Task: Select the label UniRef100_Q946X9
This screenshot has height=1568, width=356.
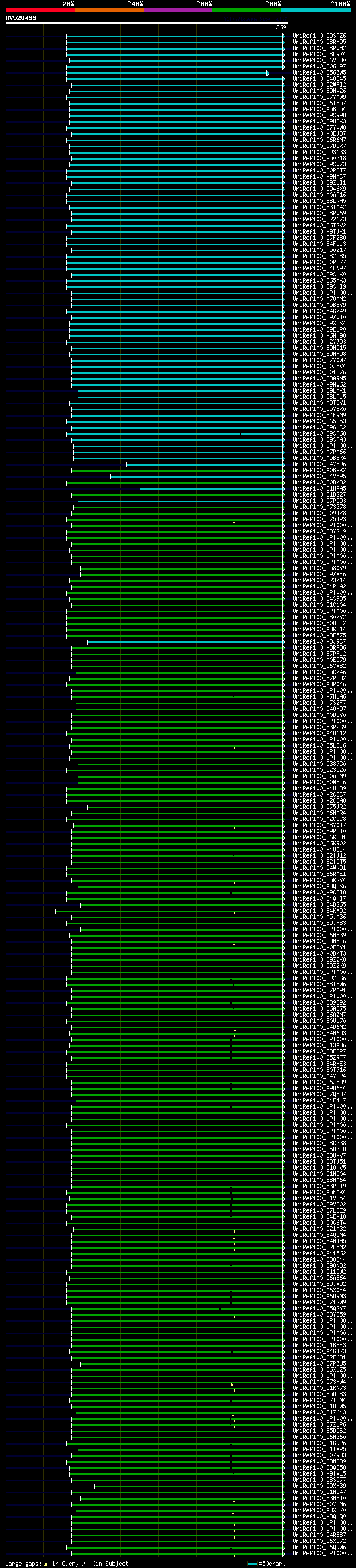Action: [319, 189]
